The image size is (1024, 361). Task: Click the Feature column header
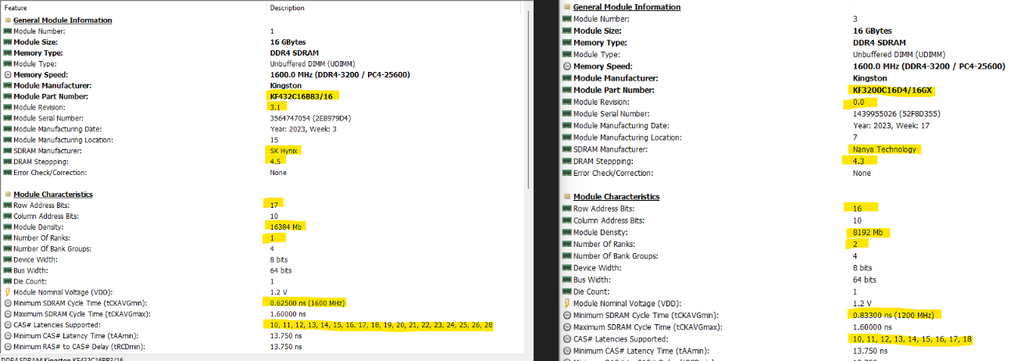coord(16,8)
